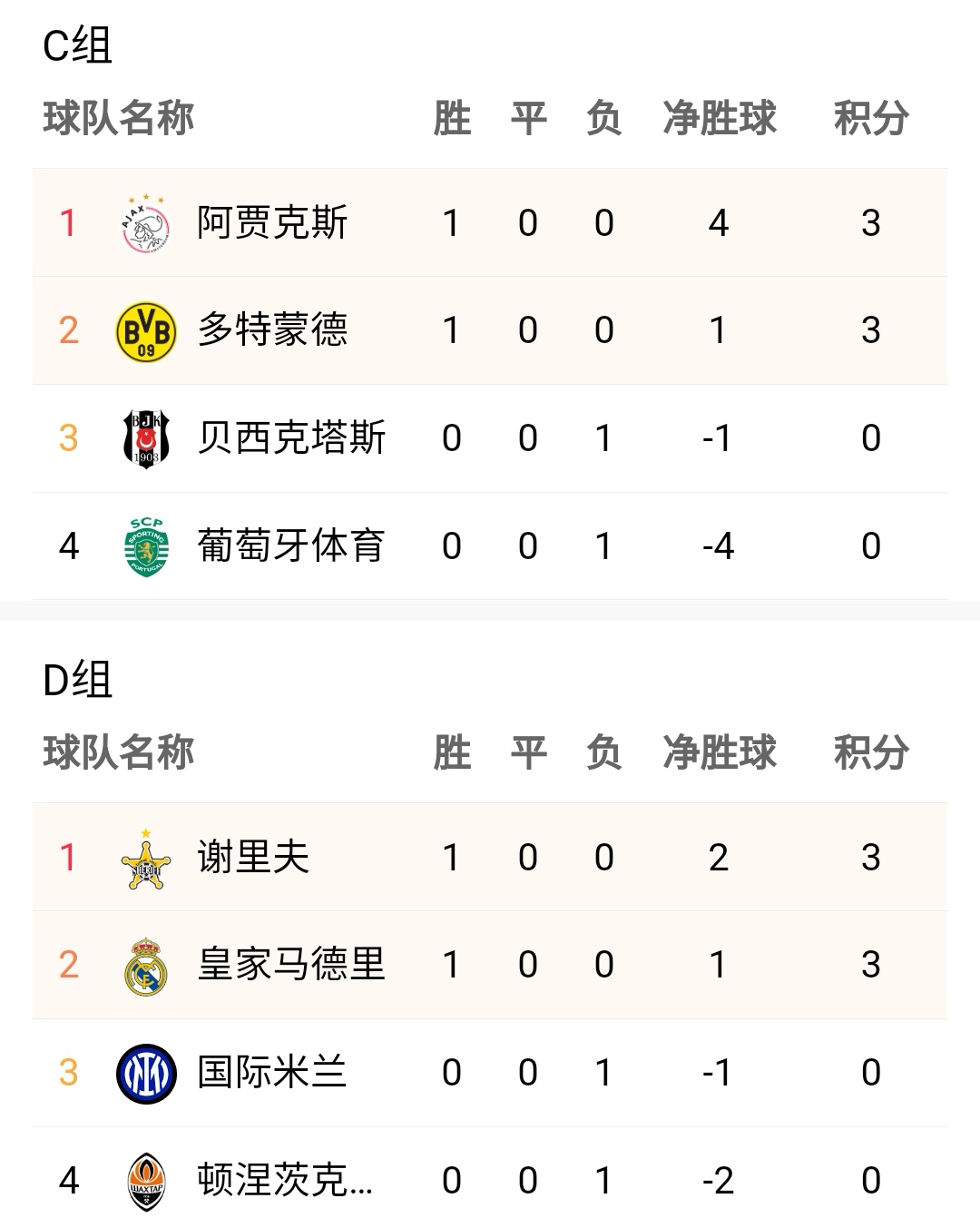
Task: Tap the Inter Milan round logo
Action: point(146,1073)
